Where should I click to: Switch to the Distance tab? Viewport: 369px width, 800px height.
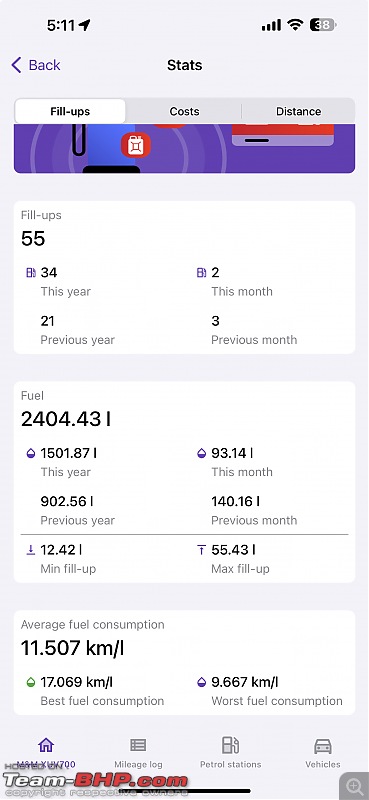pos(299,111)
